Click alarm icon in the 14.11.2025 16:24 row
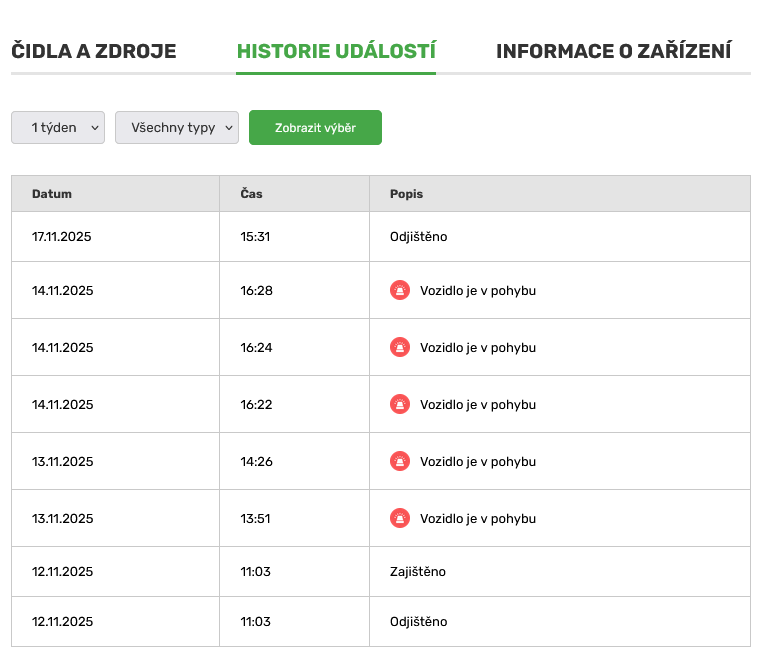Screen dimensions: 766x660 point(400,348)
